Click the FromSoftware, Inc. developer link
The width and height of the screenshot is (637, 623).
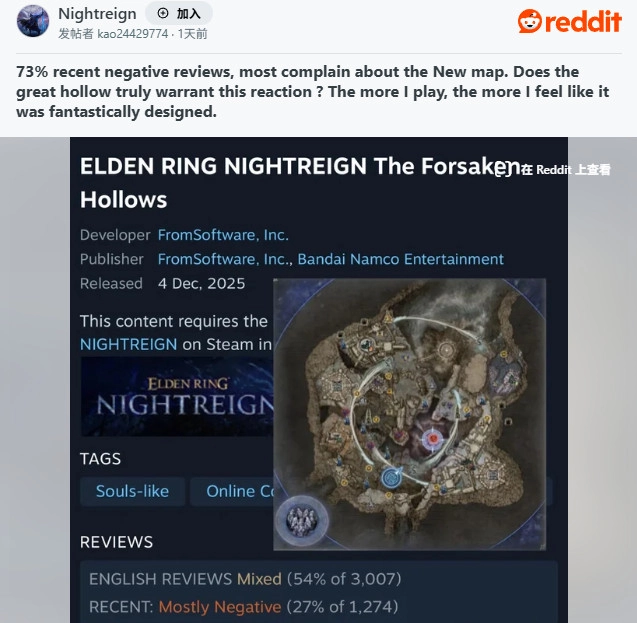click(x=223, y=235)
